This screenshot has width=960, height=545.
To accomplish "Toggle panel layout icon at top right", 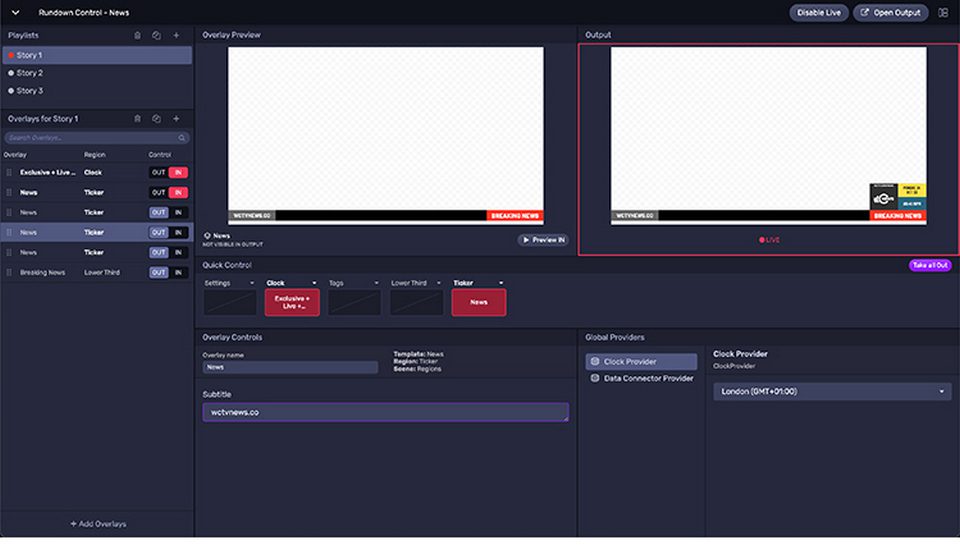I will pos(943,13).
